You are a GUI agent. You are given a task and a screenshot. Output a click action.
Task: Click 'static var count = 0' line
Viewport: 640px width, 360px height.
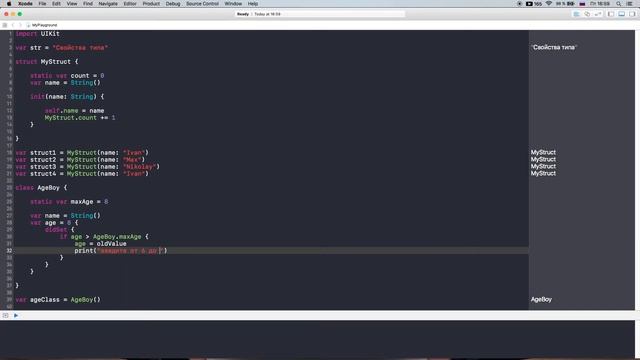coord(67,76)
